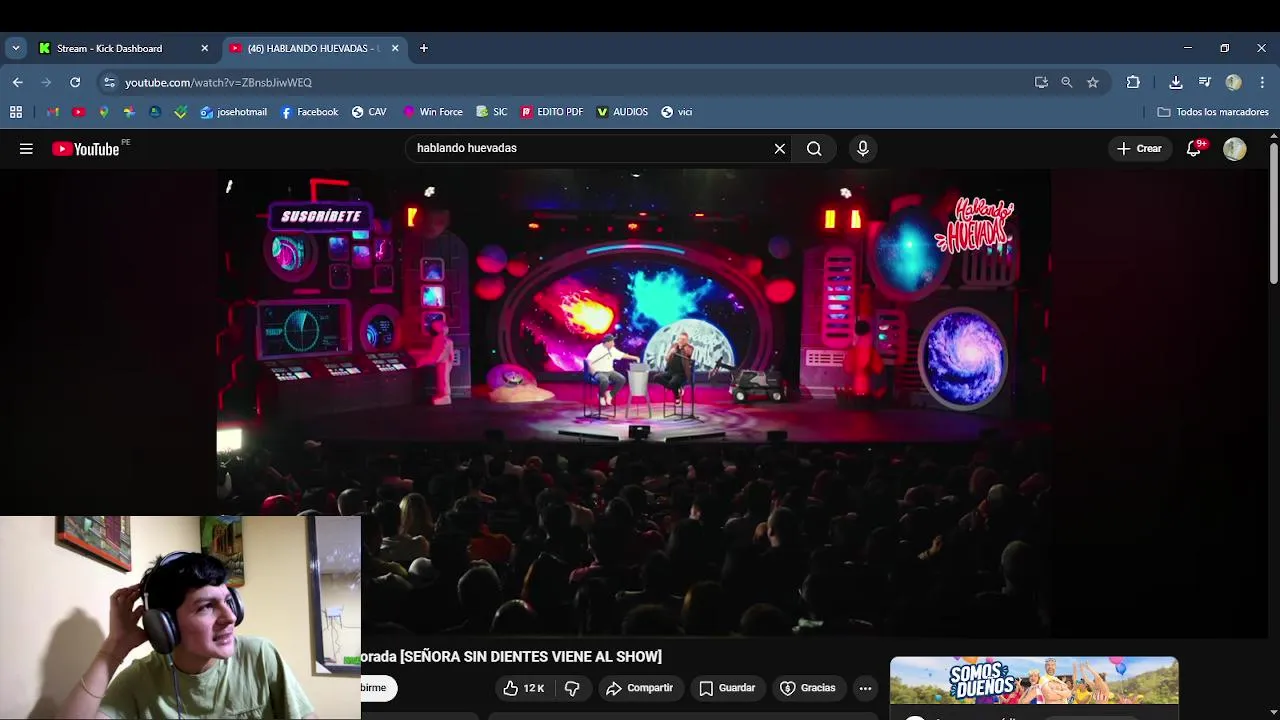This screenshot has height=720, width=1280.
Task: Open the EDITO PDF bookmark
Action: [x=552, y=112]
